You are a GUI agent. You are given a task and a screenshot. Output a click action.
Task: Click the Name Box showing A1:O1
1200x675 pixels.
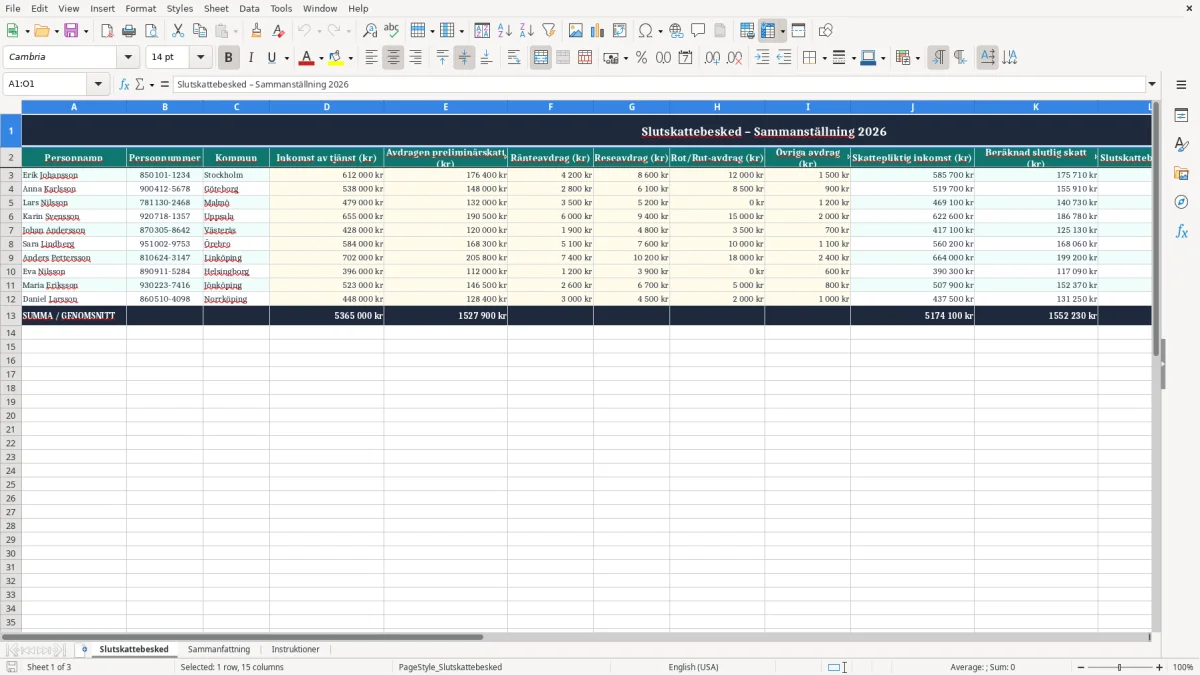(46, 84)
